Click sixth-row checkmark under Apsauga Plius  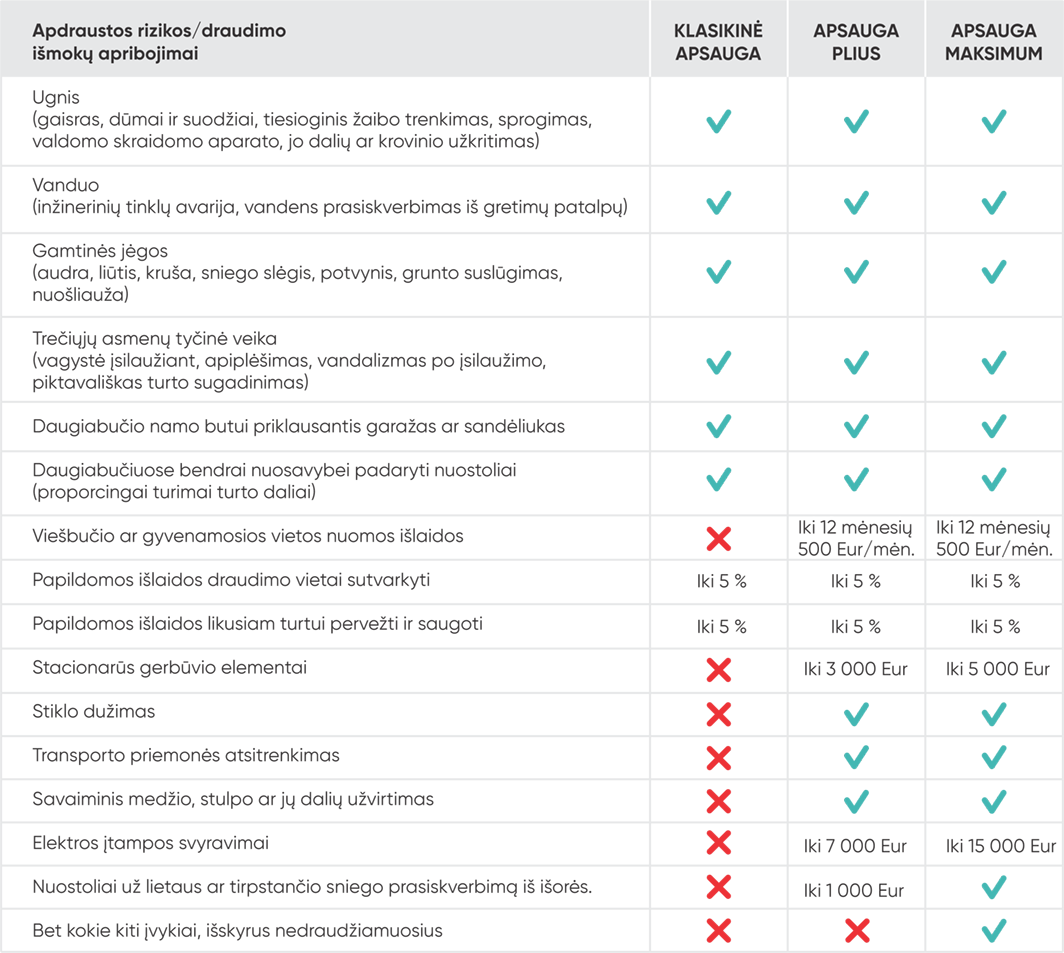point(856,479)
